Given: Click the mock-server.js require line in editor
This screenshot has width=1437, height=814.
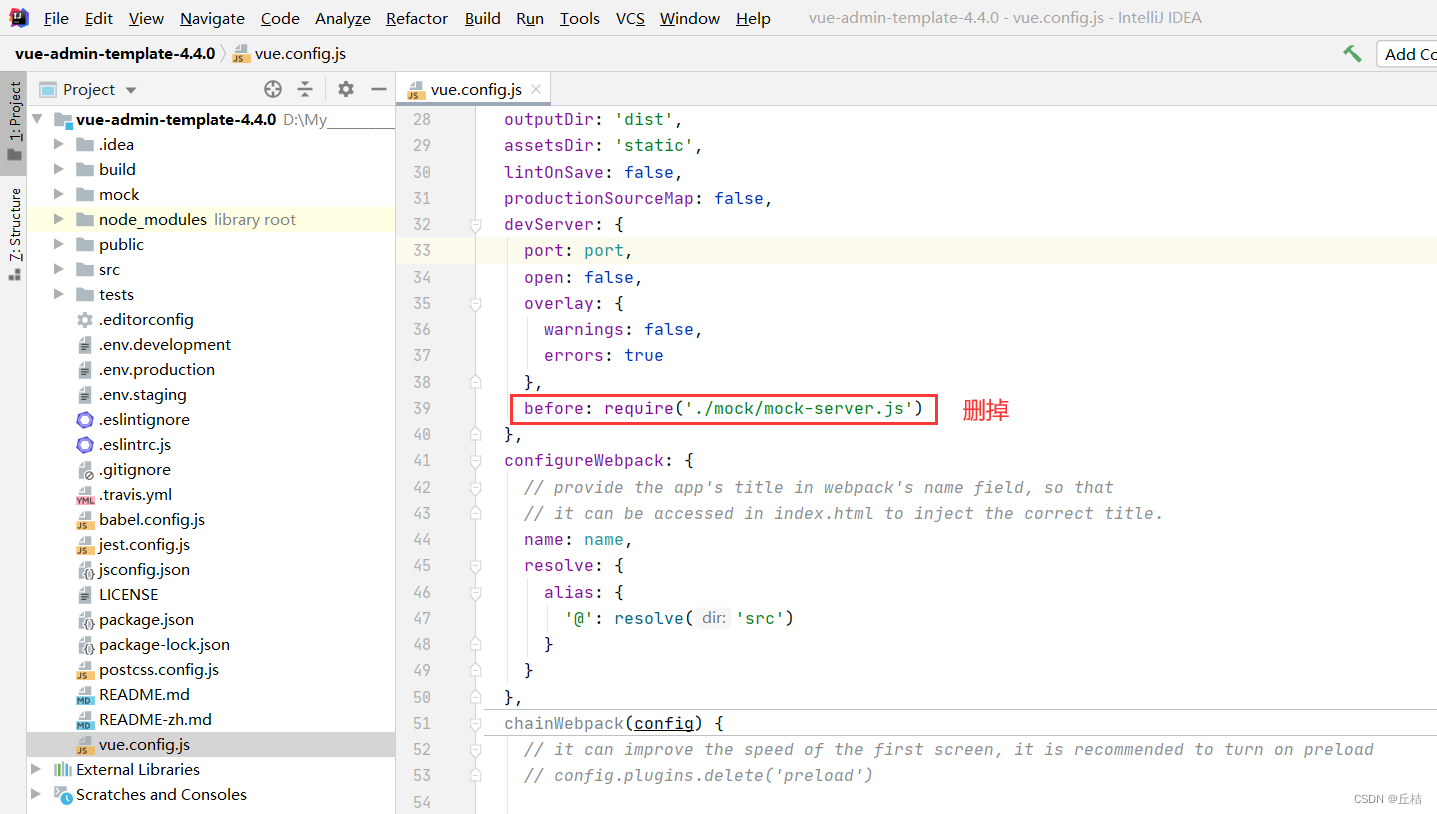Looking at the screenshot, I should pos(723,408).
